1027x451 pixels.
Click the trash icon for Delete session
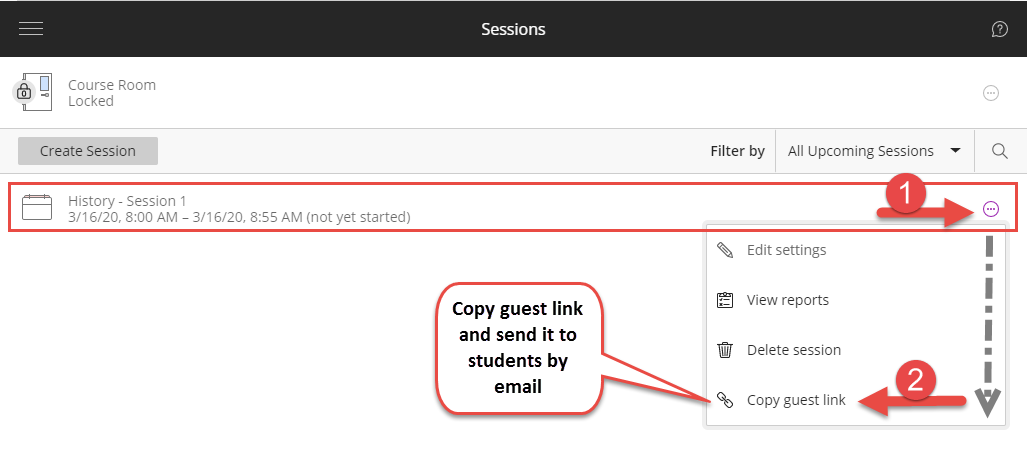click(726, 350)
